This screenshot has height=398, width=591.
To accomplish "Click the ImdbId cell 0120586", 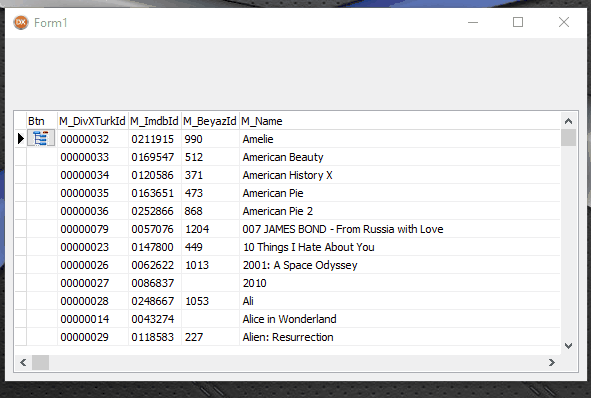I will pos(155,175).
